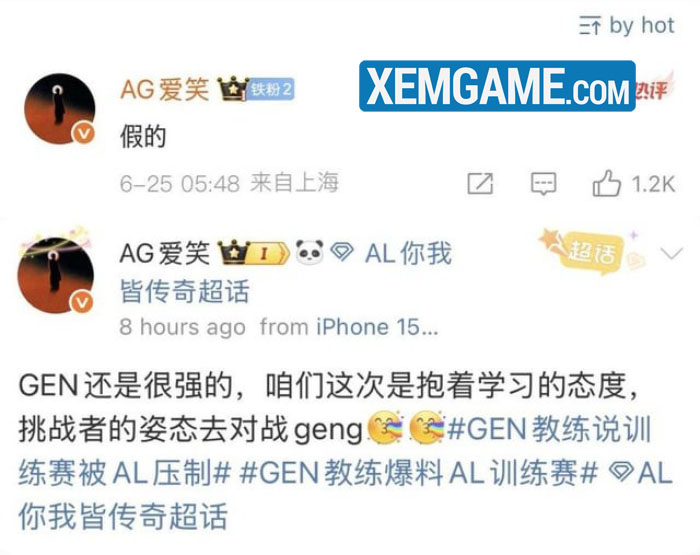This screenshot has width=700, height=555.
Task: Open hashtag #GEN教练说训练赛被AL压制#
Action: 334,451
